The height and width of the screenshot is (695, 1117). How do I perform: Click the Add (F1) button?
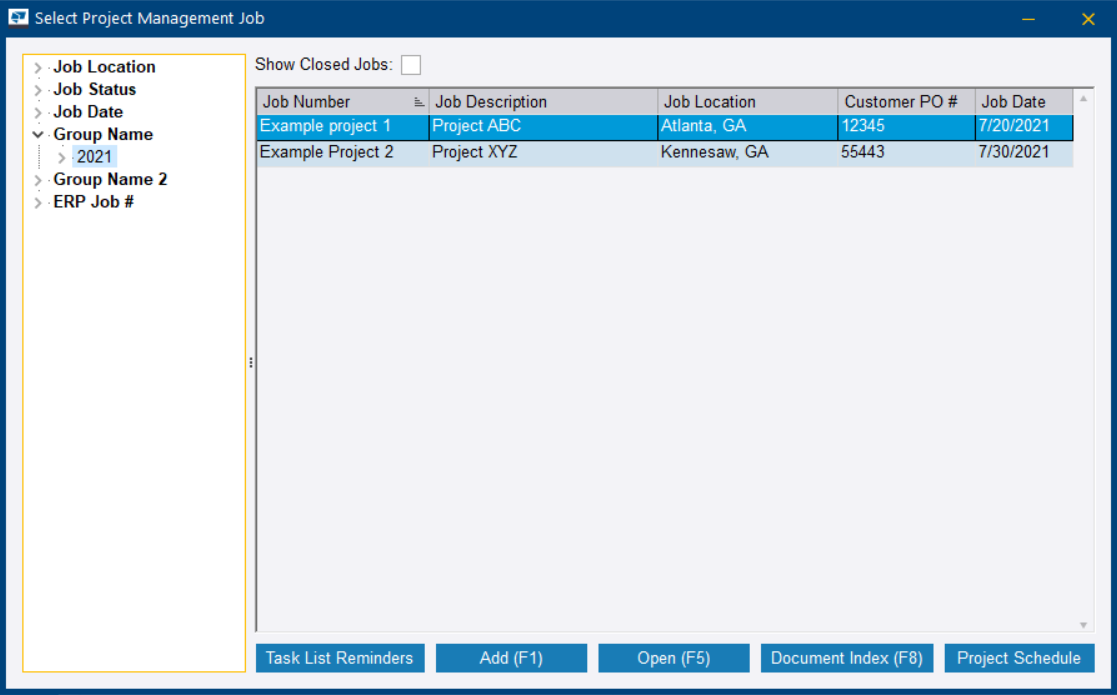click(511, 658)
